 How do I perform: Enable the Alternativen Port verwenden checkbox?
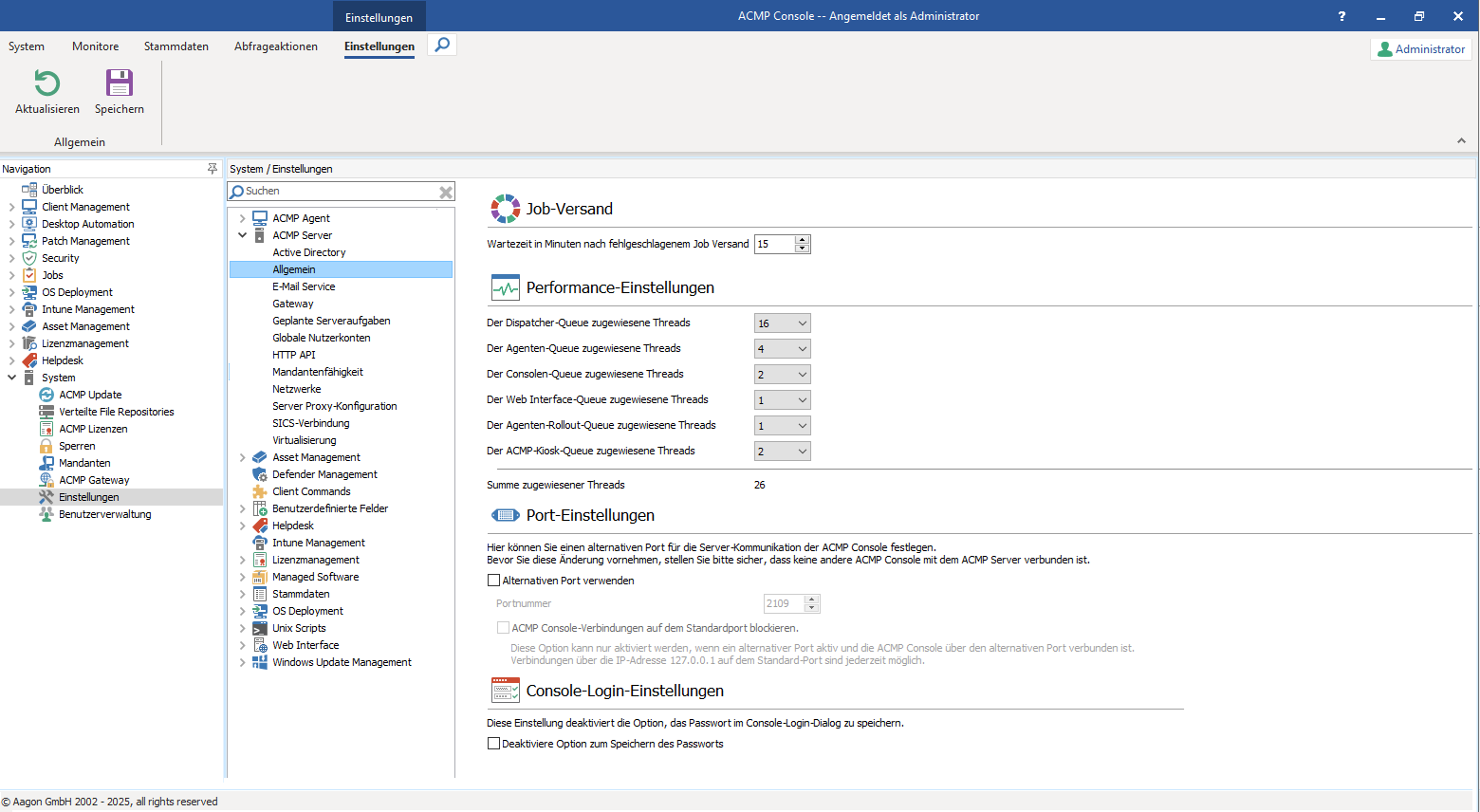click(493, 580)
